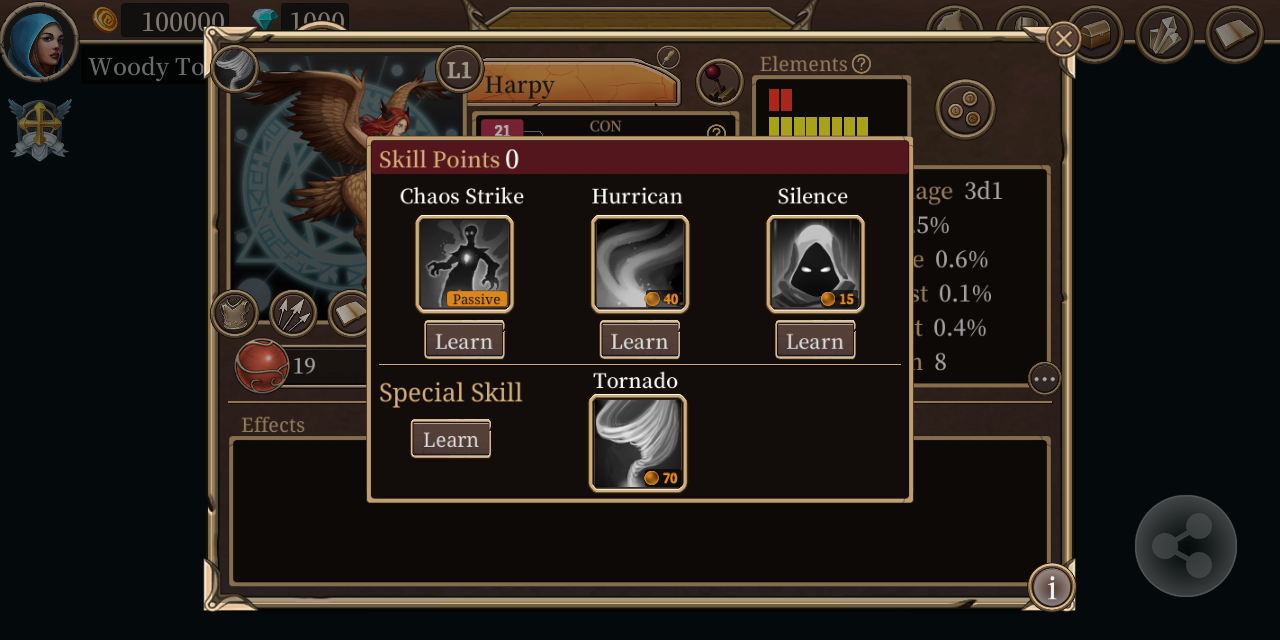Select the Chaos Strike passive skill icon

[x=464, y=264]
